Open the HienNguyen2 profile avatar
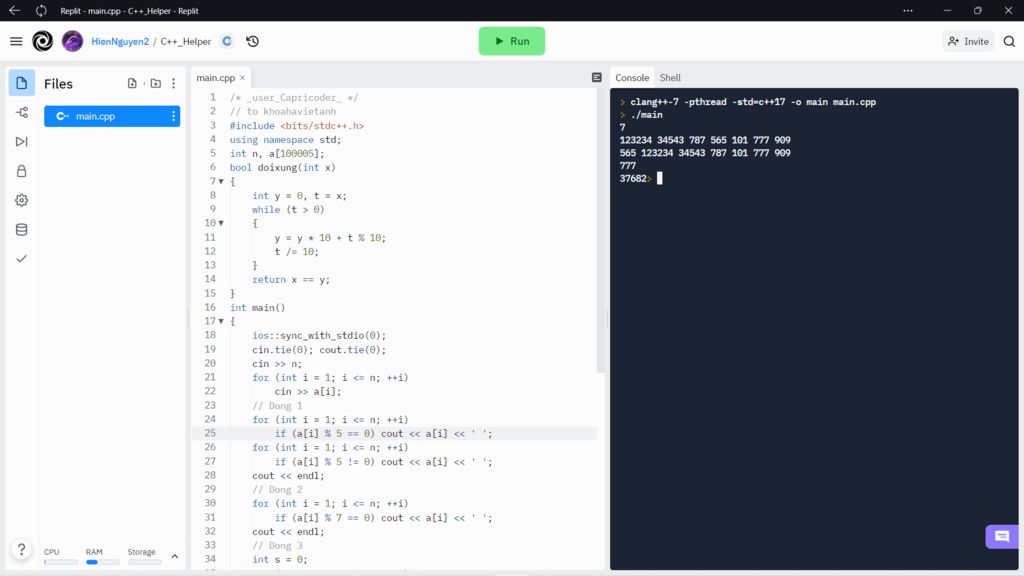 coord(72,41)
